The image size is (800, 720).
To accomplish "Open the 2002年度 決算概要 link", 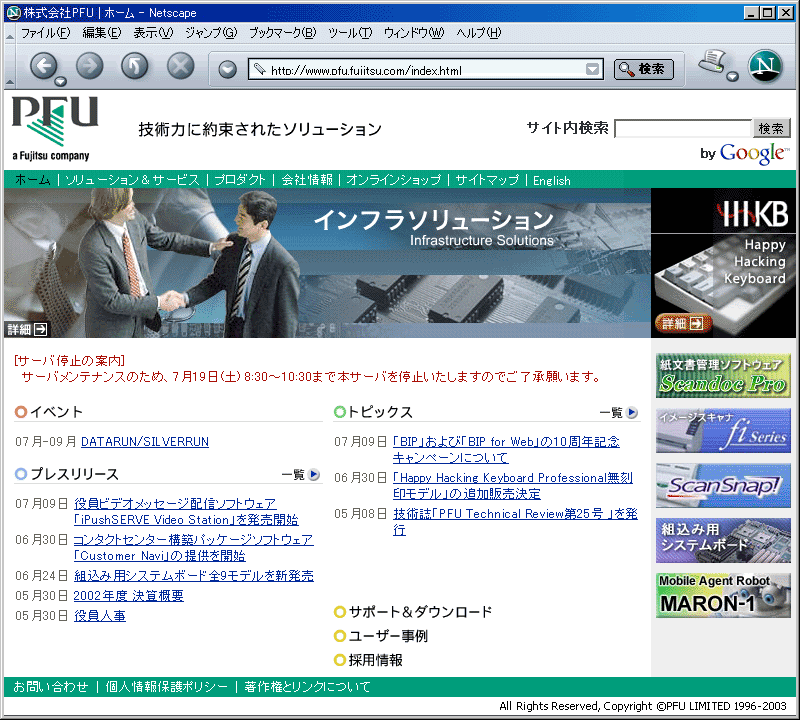I will [x=129, y=596].
